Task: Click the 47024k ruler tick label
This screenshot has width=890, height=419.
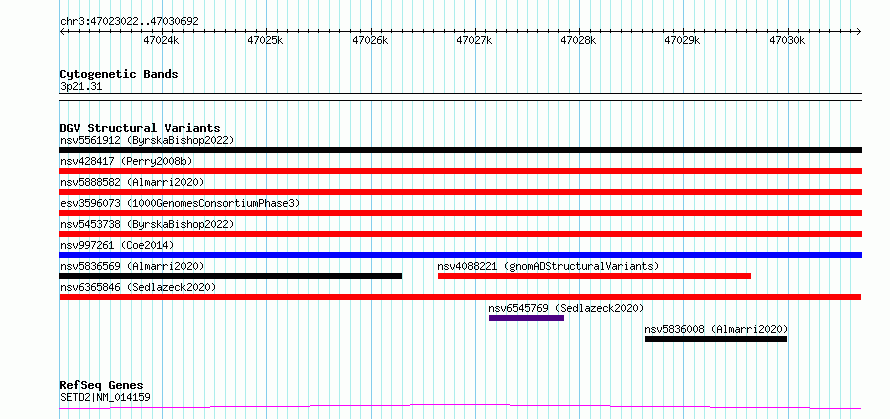Action: (x=161, y=41)
